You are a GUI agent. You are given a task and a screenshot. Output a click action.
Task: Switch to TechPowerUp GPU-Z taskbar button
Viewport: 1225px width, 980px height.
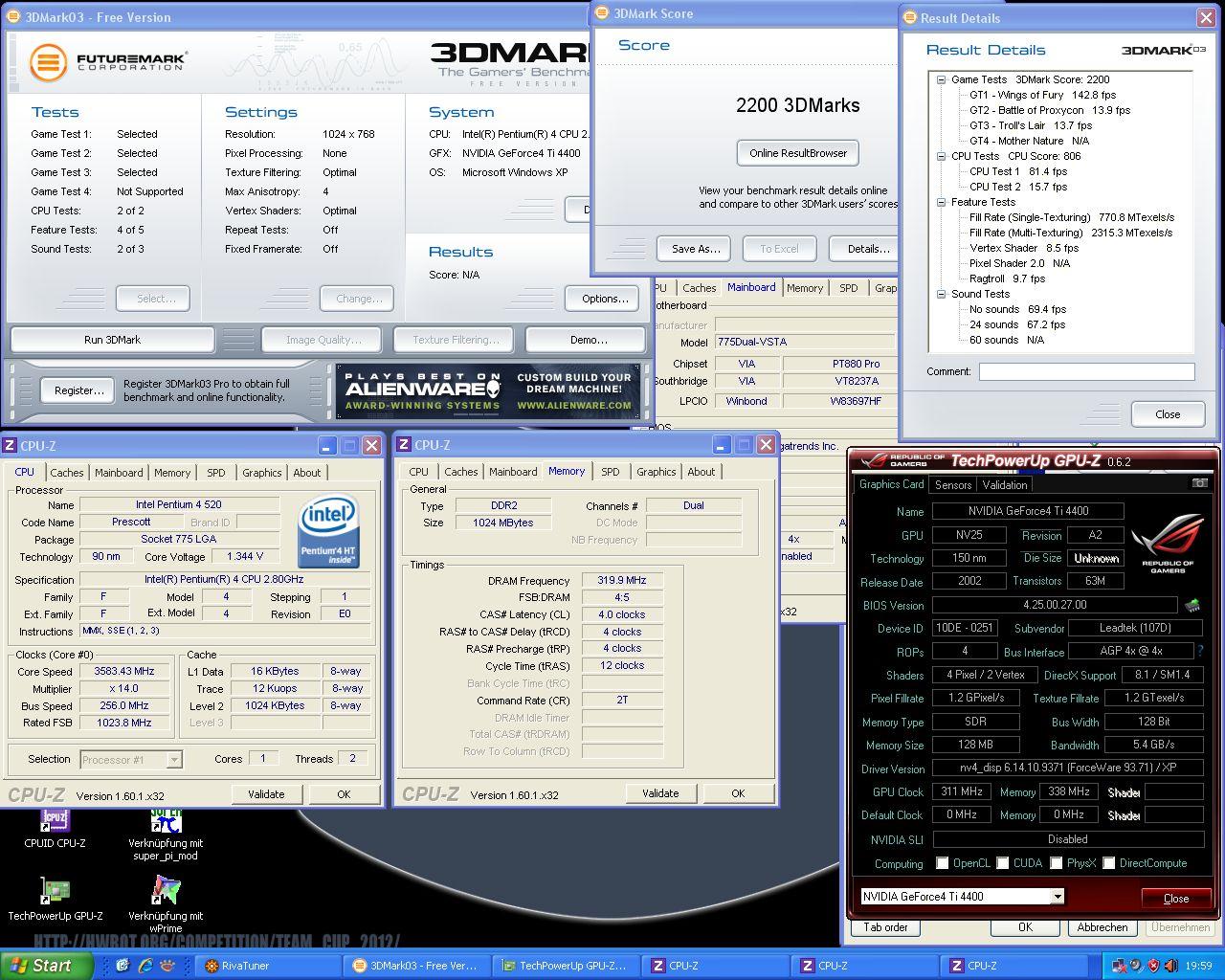568,966
